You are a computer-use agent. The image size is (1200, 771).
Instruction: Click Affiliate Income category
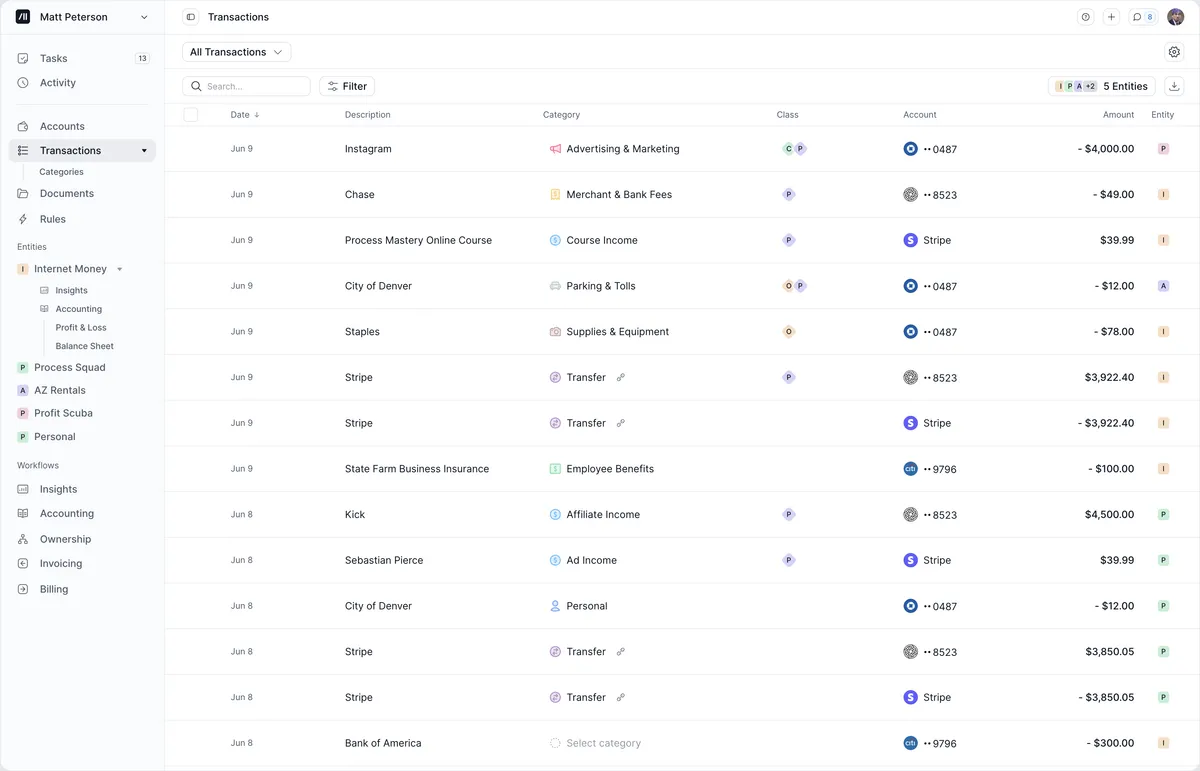(x=594, y=515)
